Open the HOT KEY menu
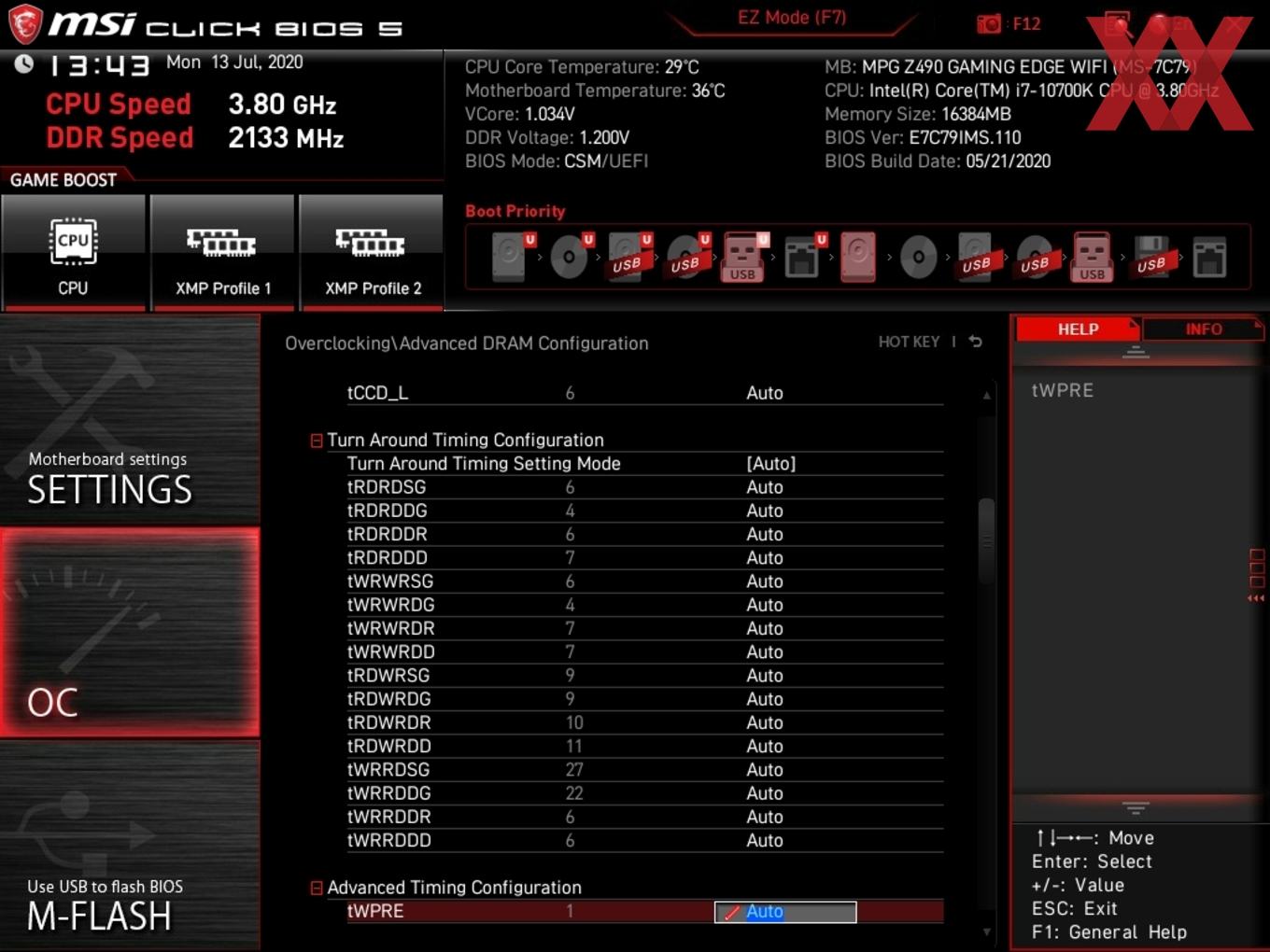Image resolution: width=1270 pixels, height=952 pixels. tap(909, 342)
